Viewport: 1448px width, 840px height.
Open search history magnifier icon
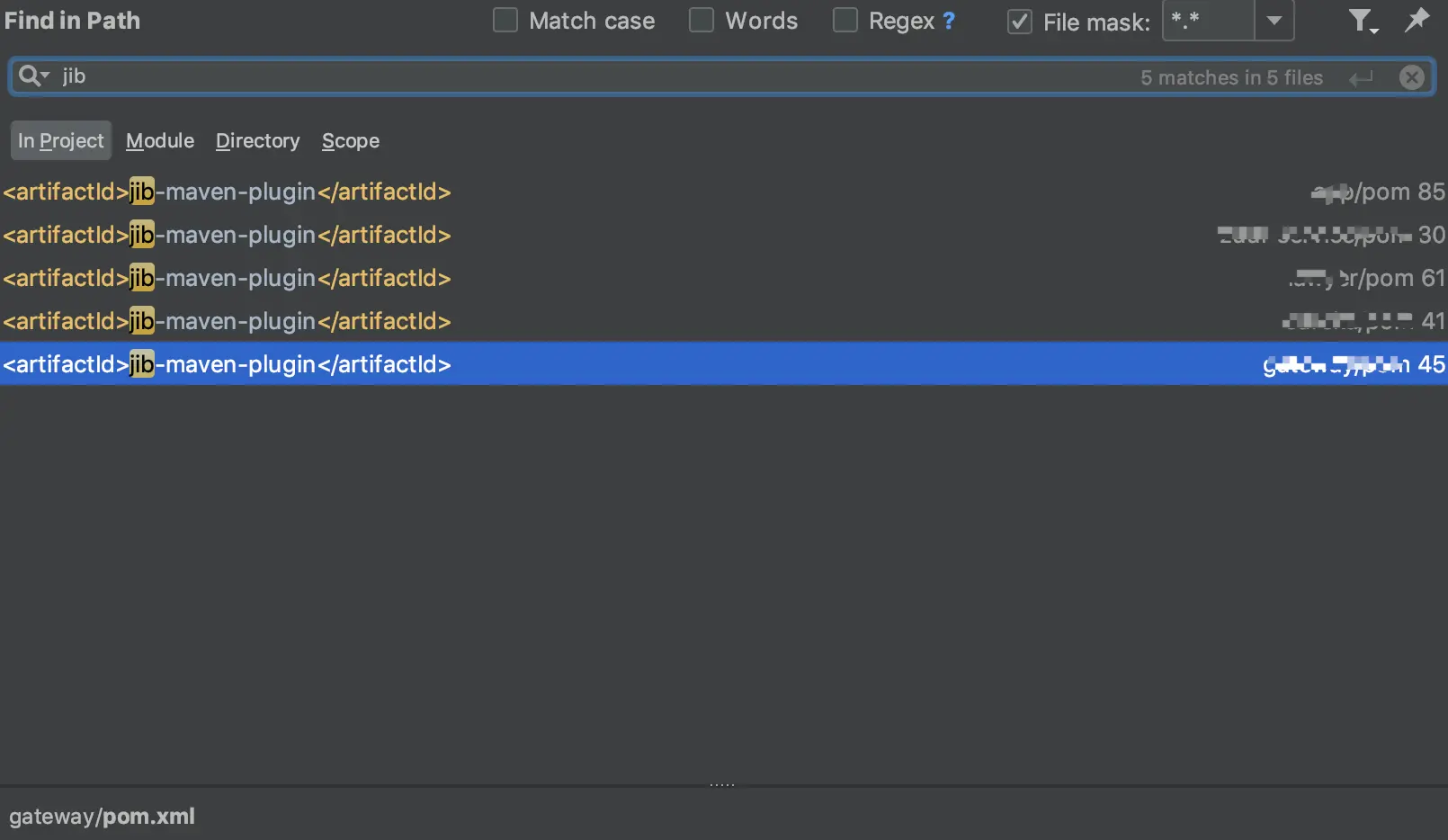[33, 76]
